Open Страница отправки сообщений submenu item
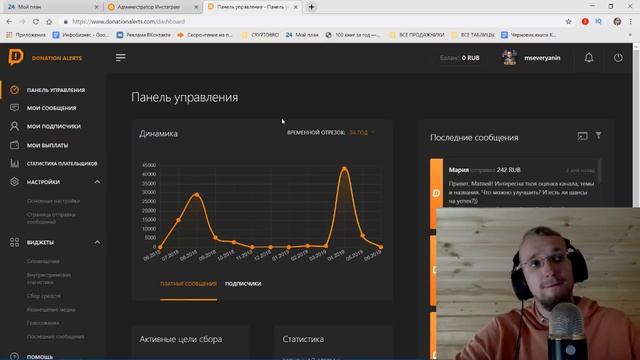This screenshot has width=640, height=360. (x=51, y=218)
